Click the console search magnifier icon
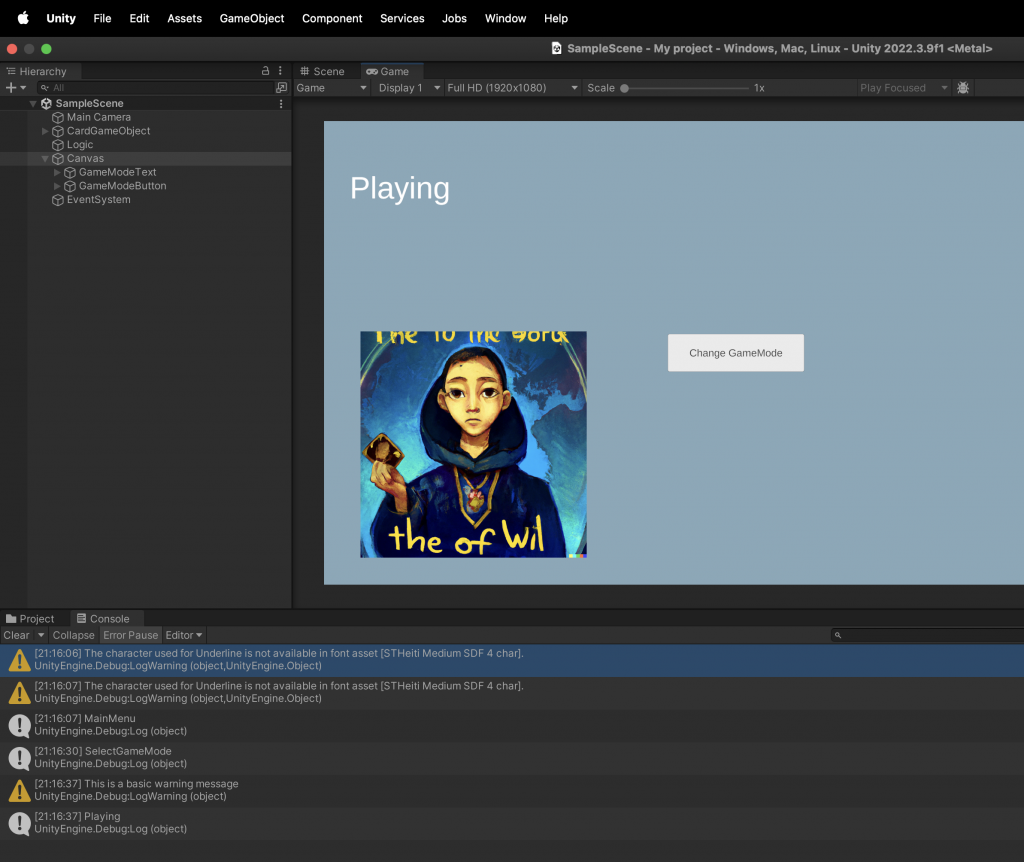Screen dimensions: 1024x862 (x=838, y=635)
